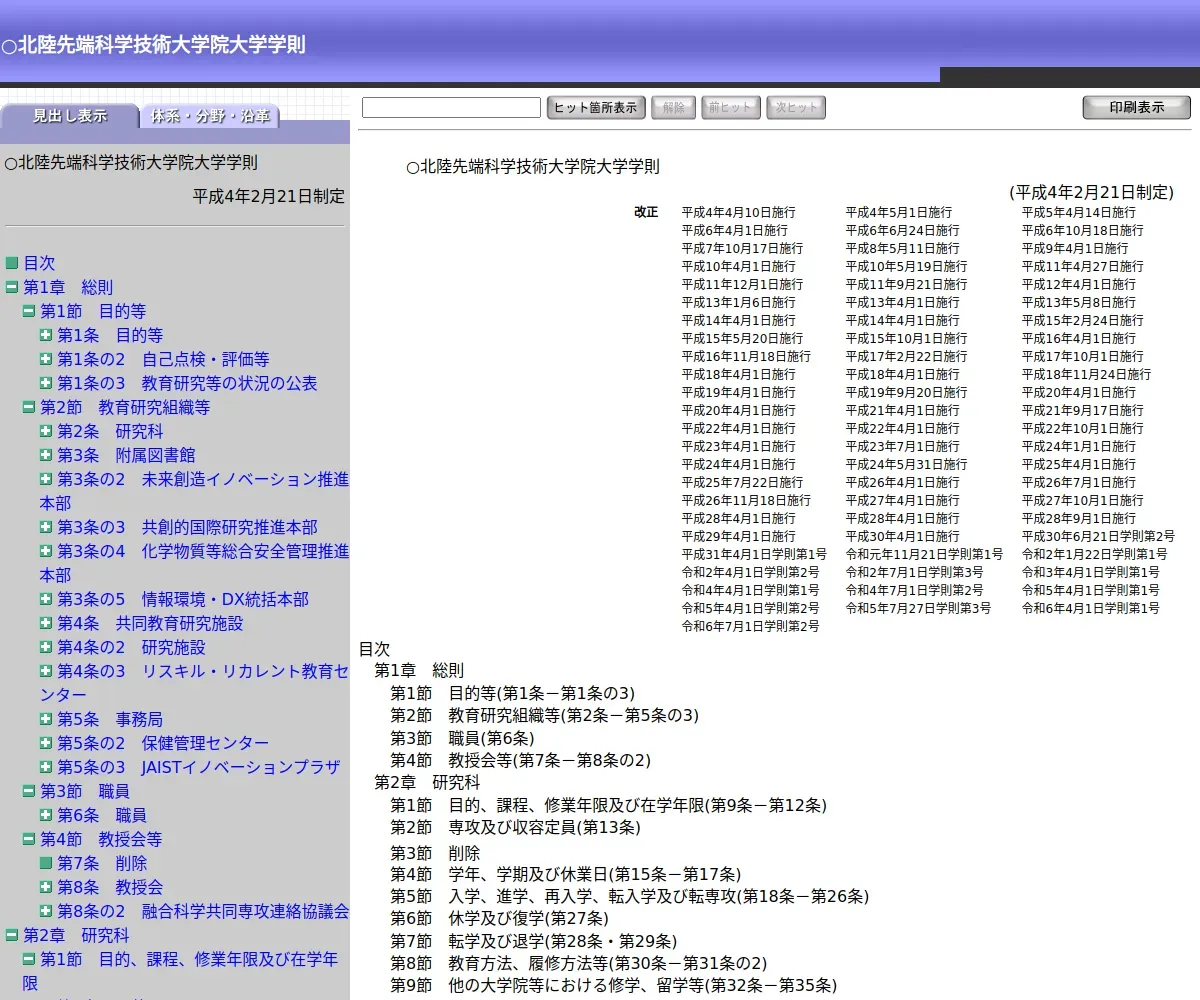Screen dimensions: 1200x1000
Task: Expand the plus icon beside 第2条 研究科
Action: pyautogui.click(x=46, y=431)
